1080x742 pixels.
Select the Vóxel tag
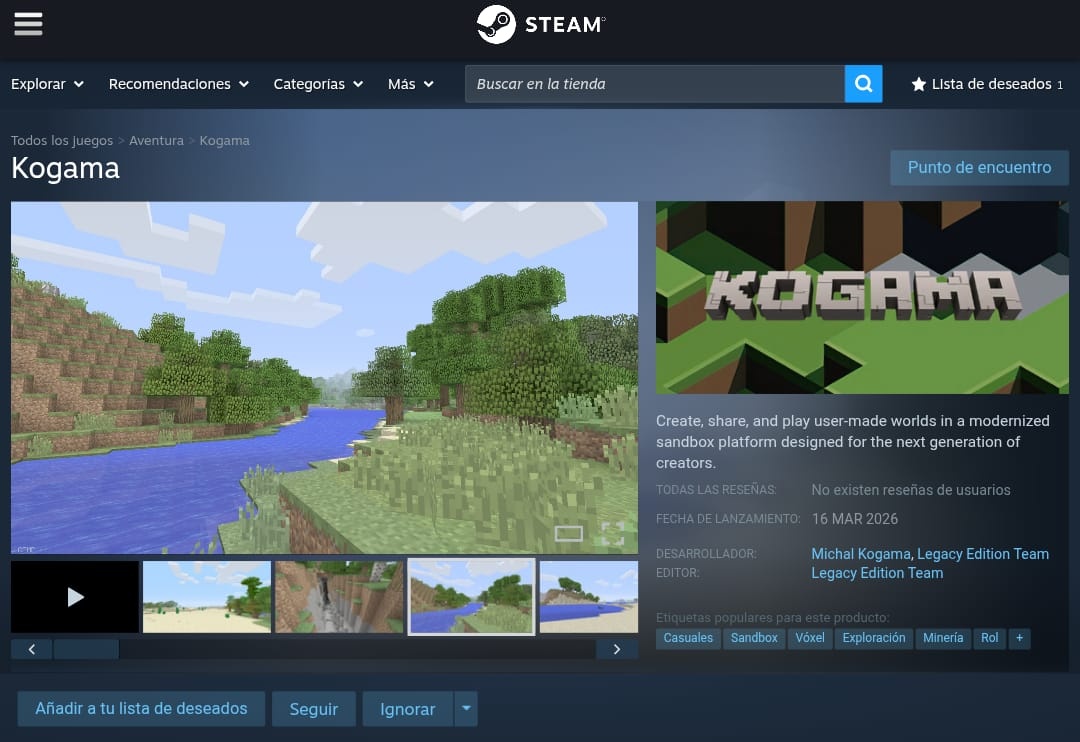(x=810, y=638)
